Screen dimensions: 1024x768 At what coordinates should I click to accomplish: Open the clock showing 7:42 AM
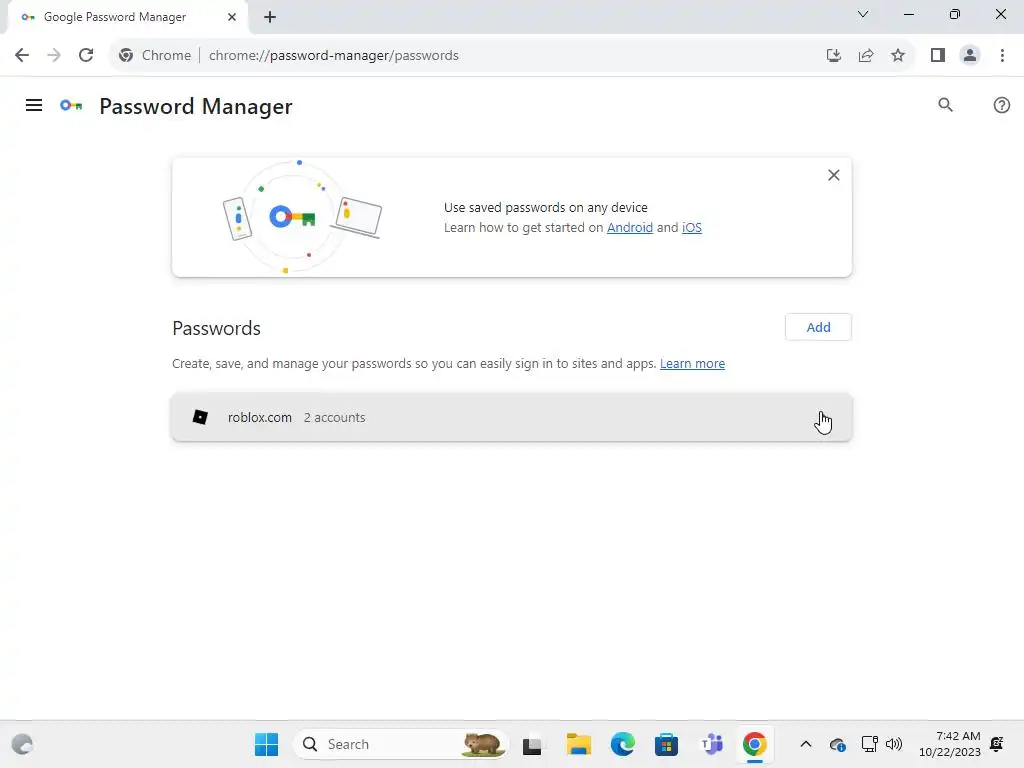point(950,744)
